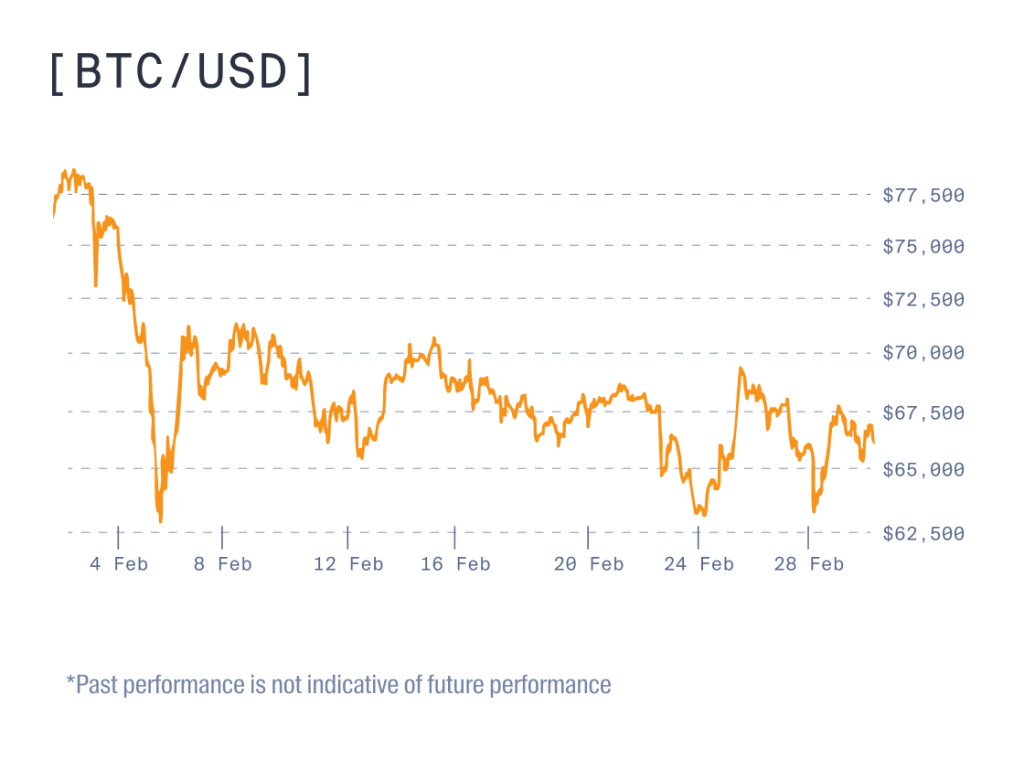Select the $75,000 price axis label

click(x=923, y=246)
